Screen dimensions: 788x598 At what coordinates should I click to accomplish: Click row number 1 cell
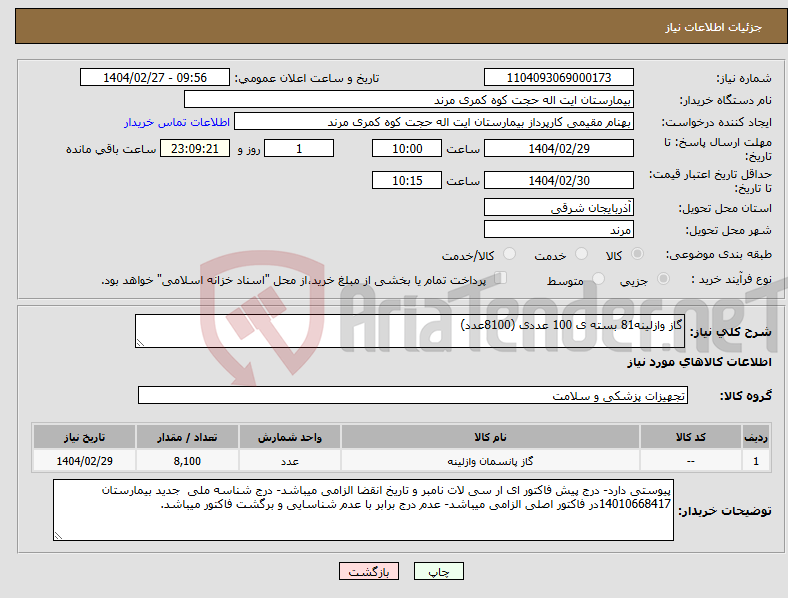756,461
